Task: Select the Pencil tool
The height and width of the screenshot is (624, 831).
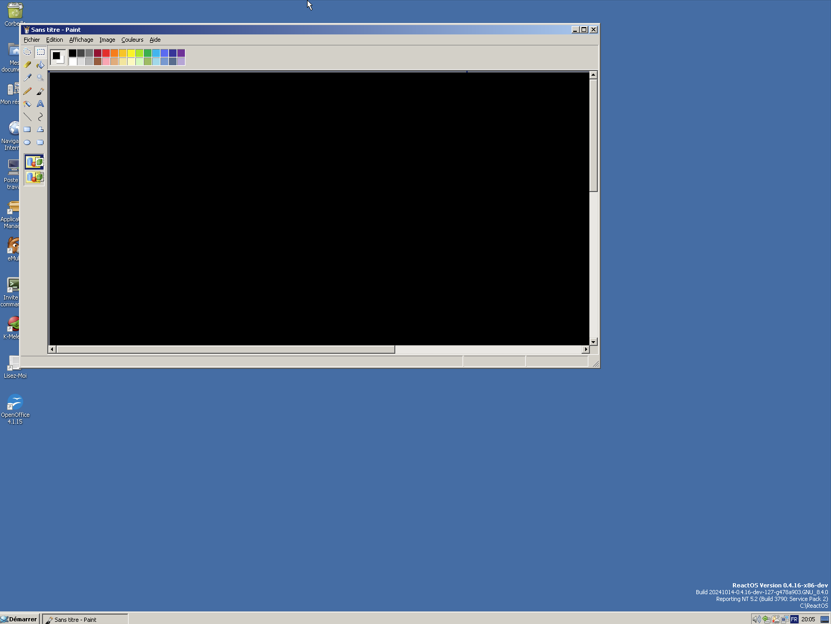Action: (27, 91)
